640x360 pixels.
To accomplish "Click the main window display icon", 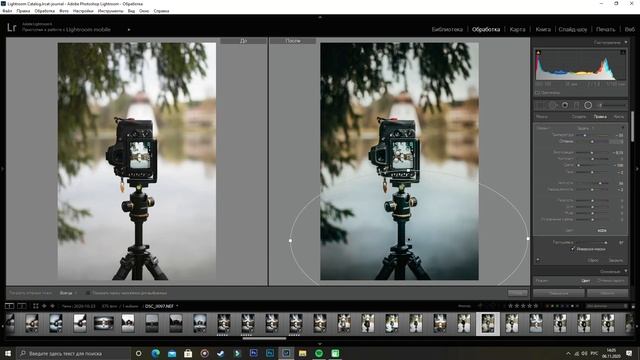I will tap(9, 306).
